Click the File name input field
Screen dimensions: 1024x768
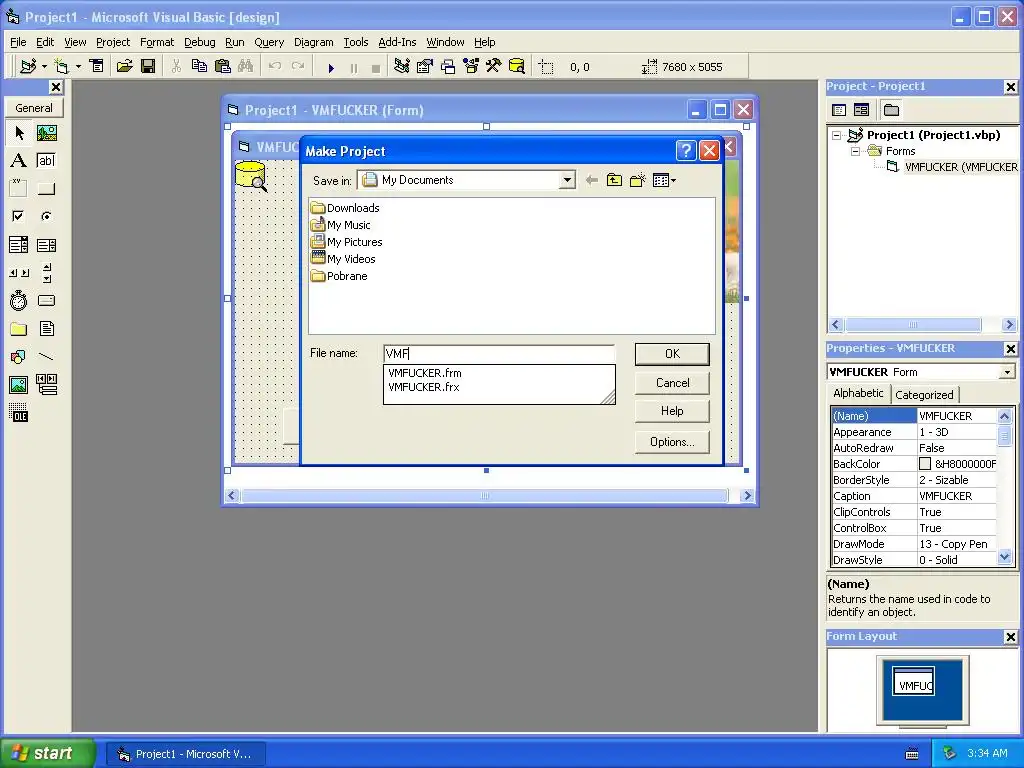click(499, 354)
